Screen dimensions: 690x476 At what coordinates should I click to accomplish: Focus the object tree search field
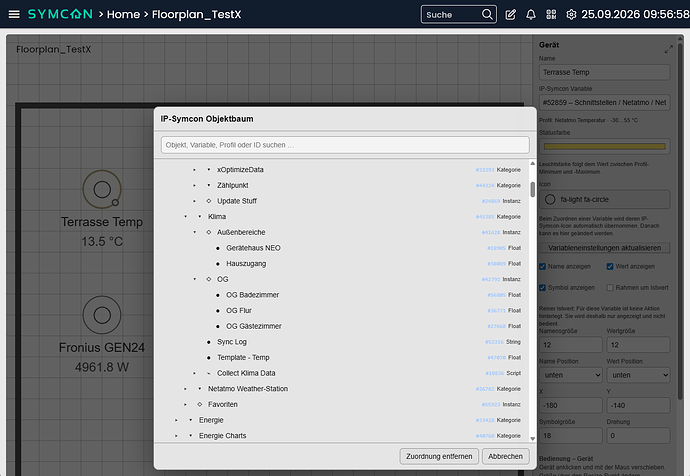pos(345,145)
